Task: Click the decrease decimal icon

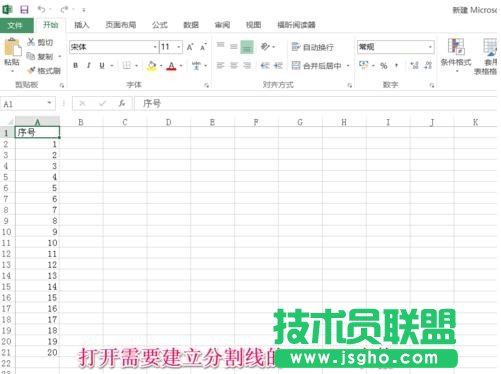Action: 428,65
